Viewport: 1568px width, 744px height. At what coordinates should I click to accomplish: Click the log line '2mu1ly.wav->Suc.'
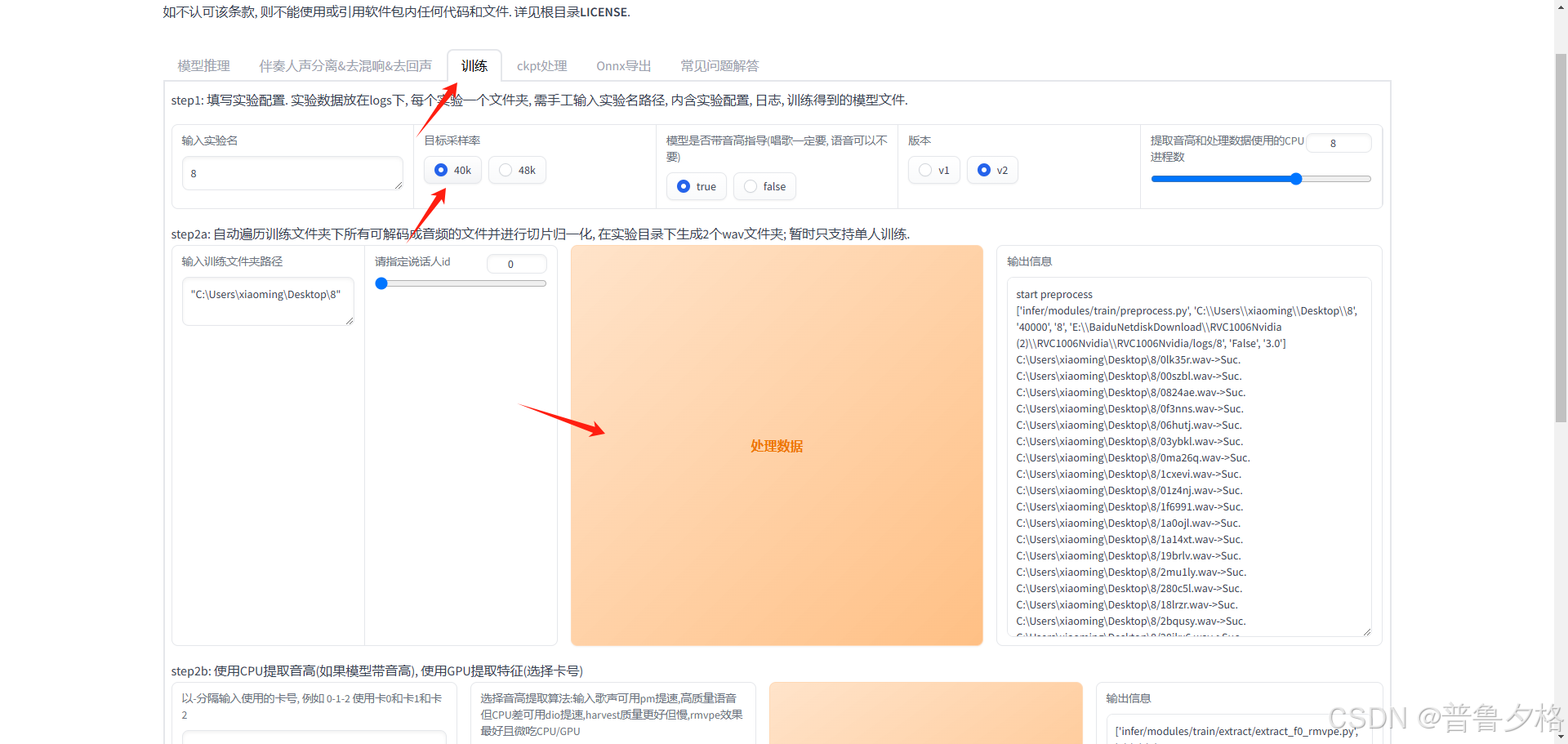1131,572
